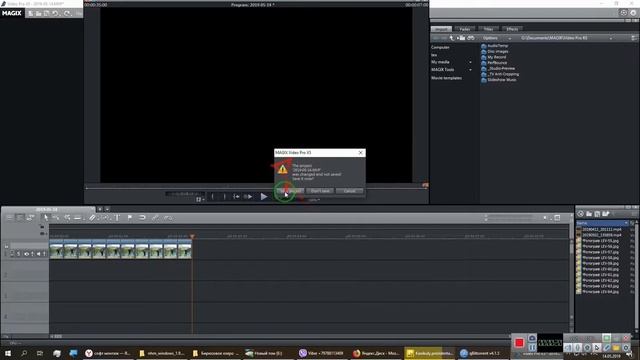Viewport: 640px width, 360px height.
Task: Click Save in the unsaved-project dialog
Action: click(x=289, y=191)
